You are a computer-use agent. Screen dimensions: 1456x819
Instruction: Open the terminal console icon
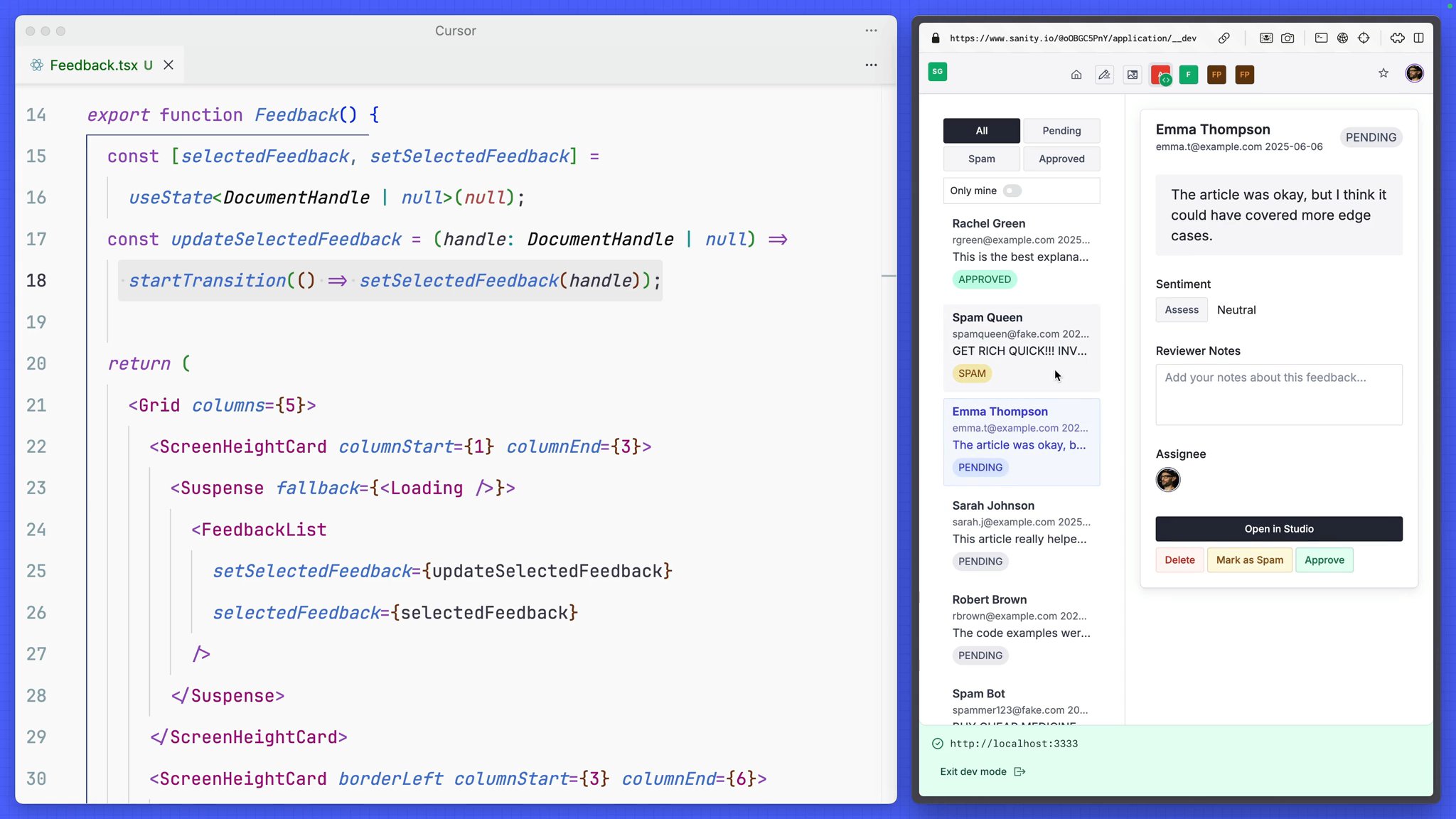pos(1321,38)
